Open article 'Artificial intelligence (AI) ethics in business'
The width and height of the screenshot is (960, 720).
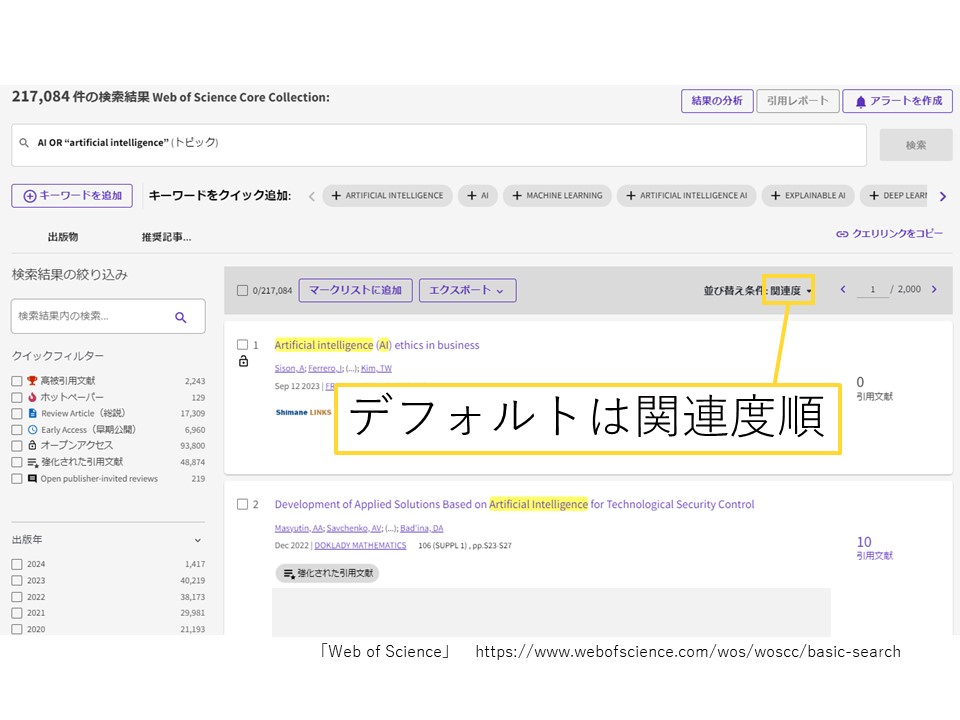click(377, 345)
